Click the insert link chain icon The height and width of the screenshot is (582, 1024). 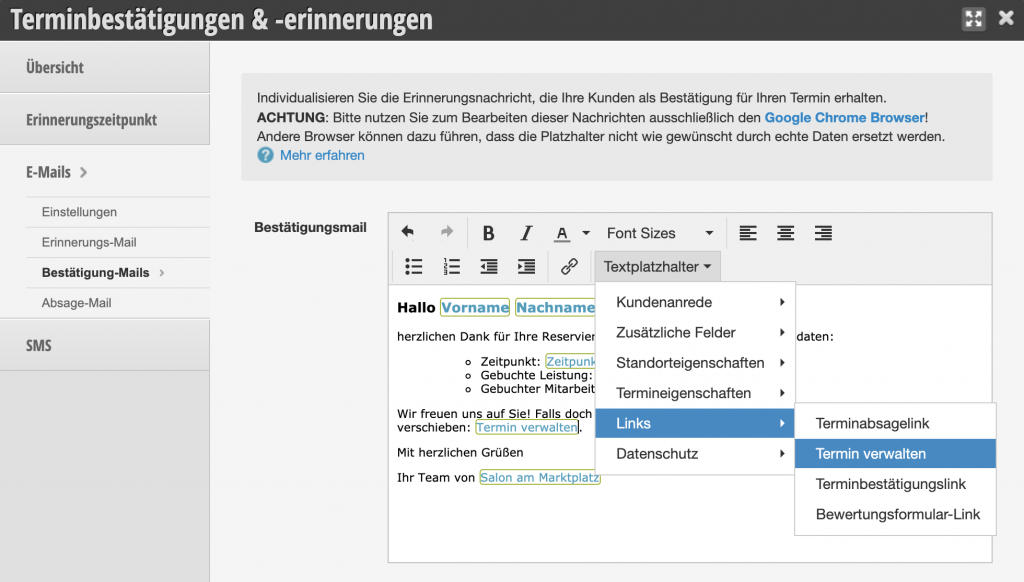point(569,266)
